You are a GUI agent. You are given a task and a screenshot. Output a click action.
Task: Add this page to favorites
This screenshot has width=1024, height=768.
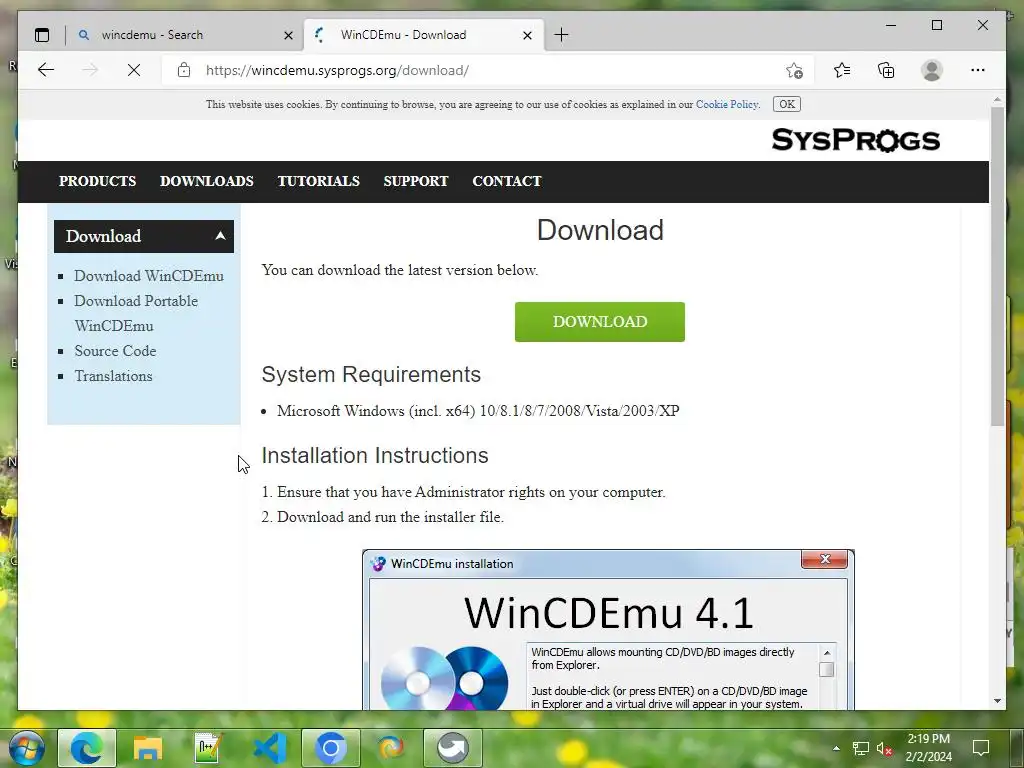tap(794, 71)
